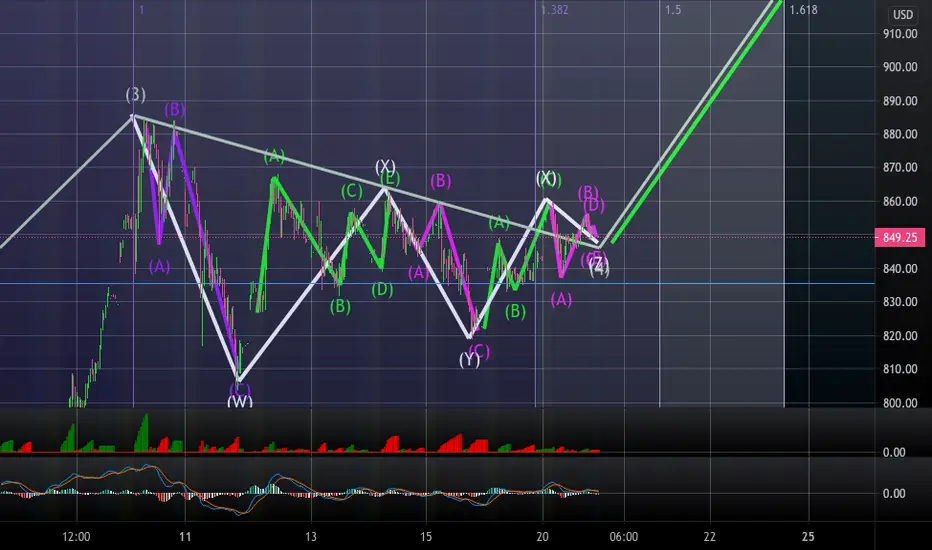
Task: Pick date 22 on the time axis
Action: (710, 537)
